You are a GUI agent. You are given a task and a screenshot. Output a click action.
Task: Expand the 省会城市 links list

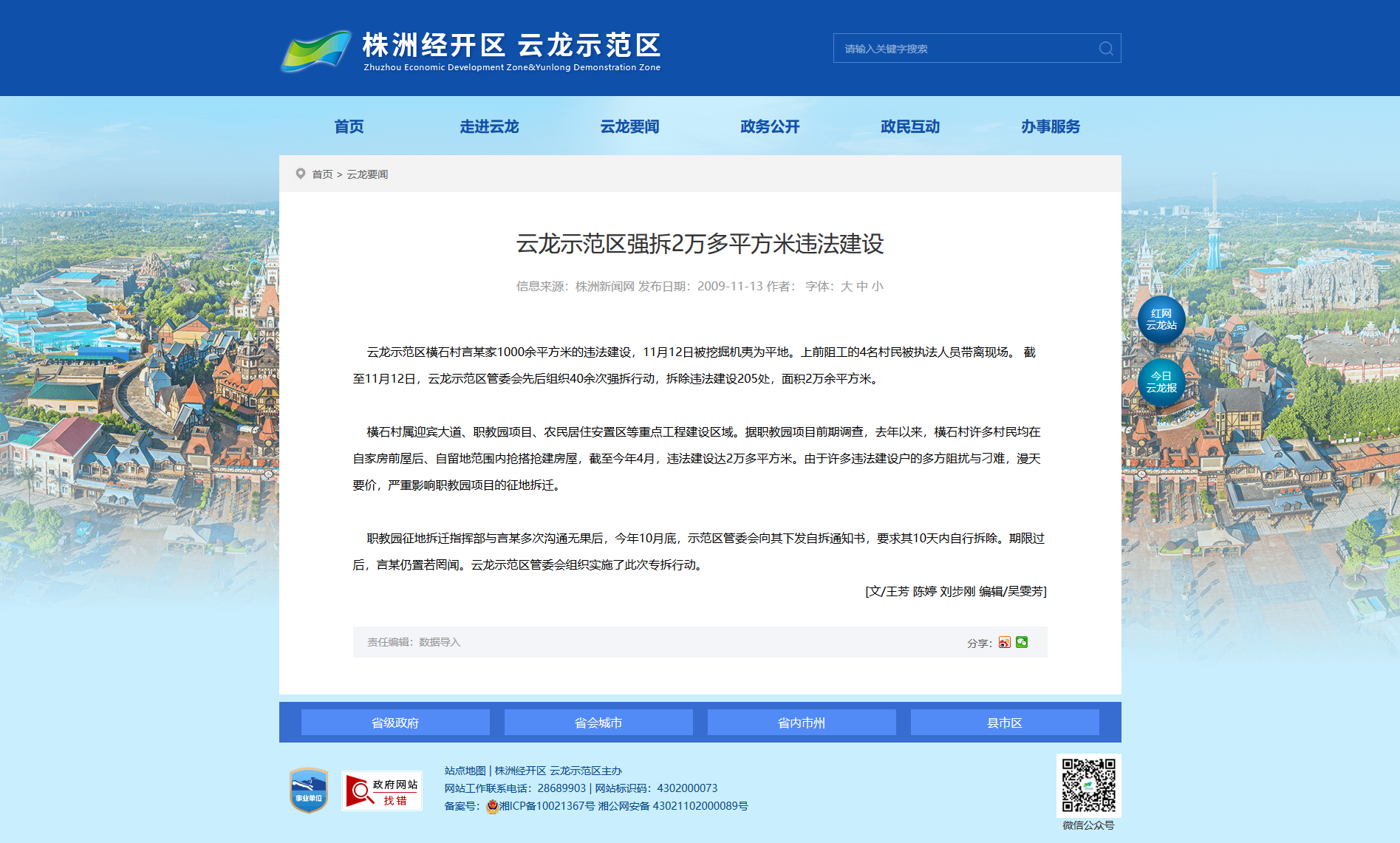(598, 723)
